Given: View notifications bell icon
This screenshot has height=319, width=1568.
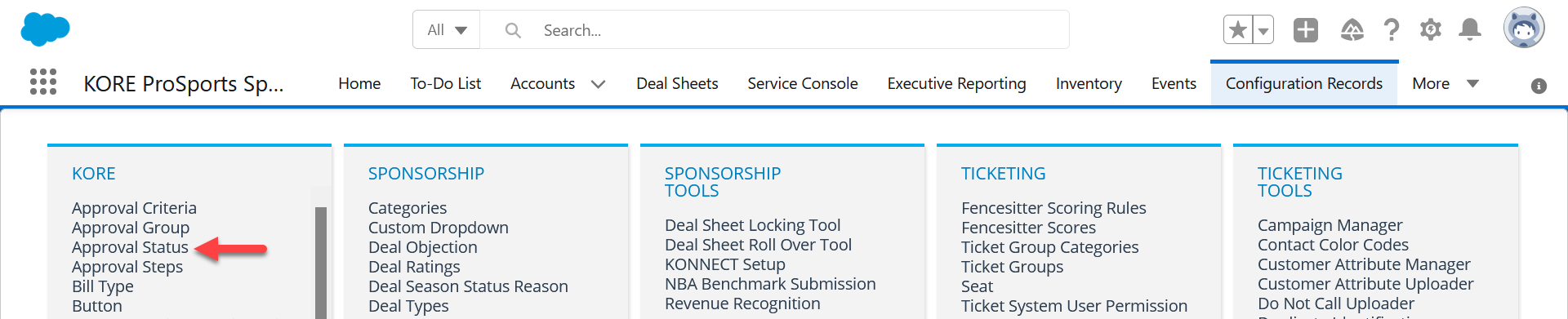Looking at the screenshot, I should [1470, 30].
